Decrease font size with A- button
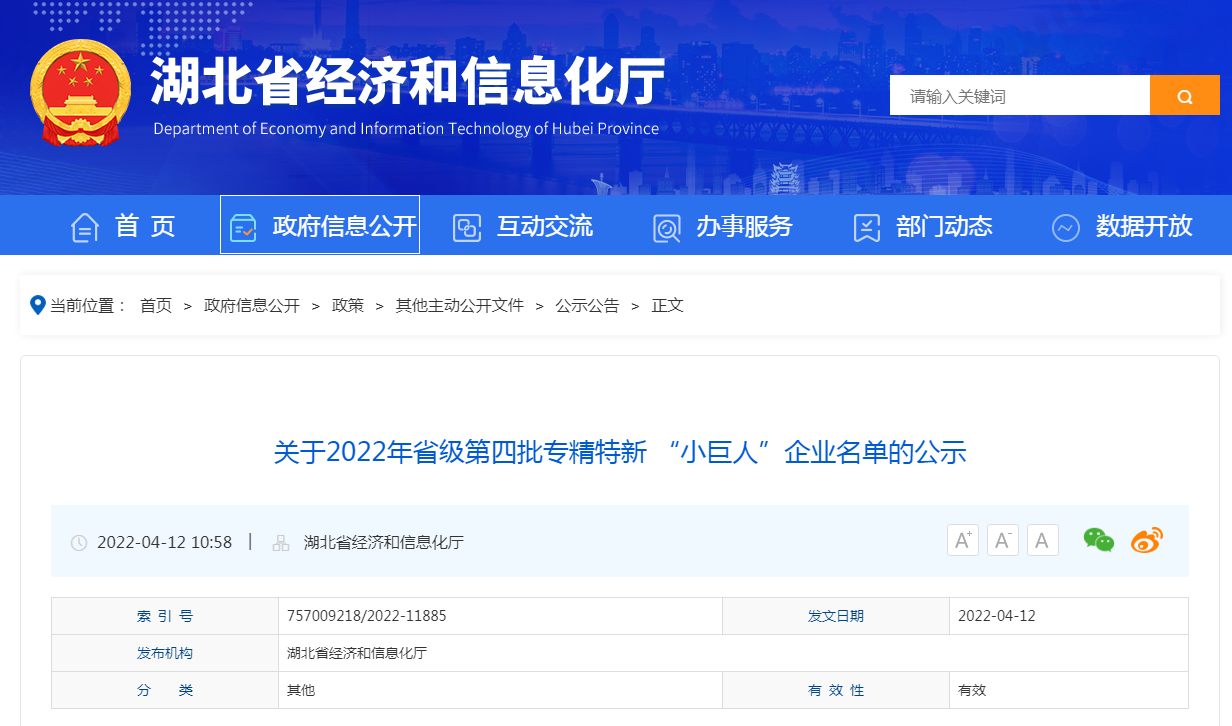Screen dimensions: 1232x726 pos(1002,541)
